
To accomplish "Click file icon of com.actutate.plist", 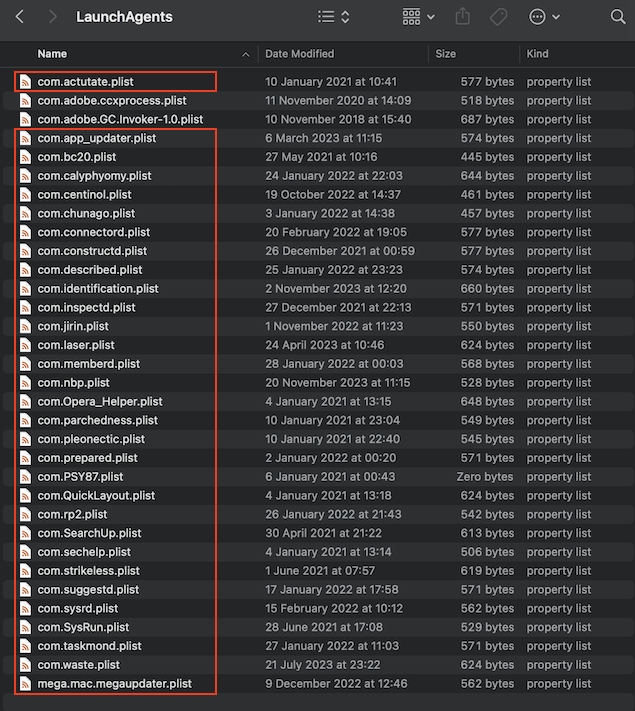I will click(25, 82).
